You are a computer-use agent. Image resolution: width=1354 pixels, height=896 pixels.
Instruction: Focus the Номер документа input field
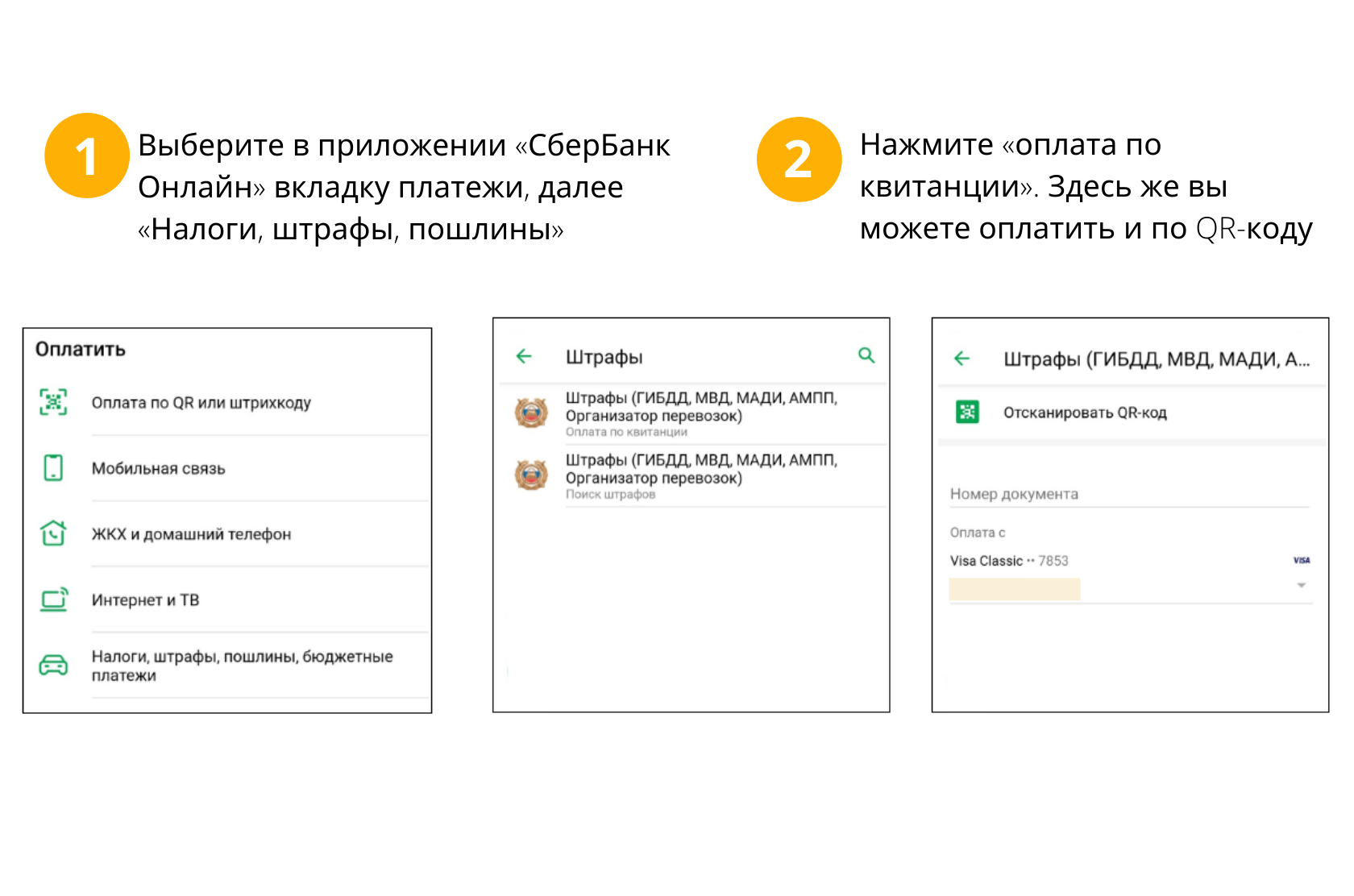pos(1130,493)
